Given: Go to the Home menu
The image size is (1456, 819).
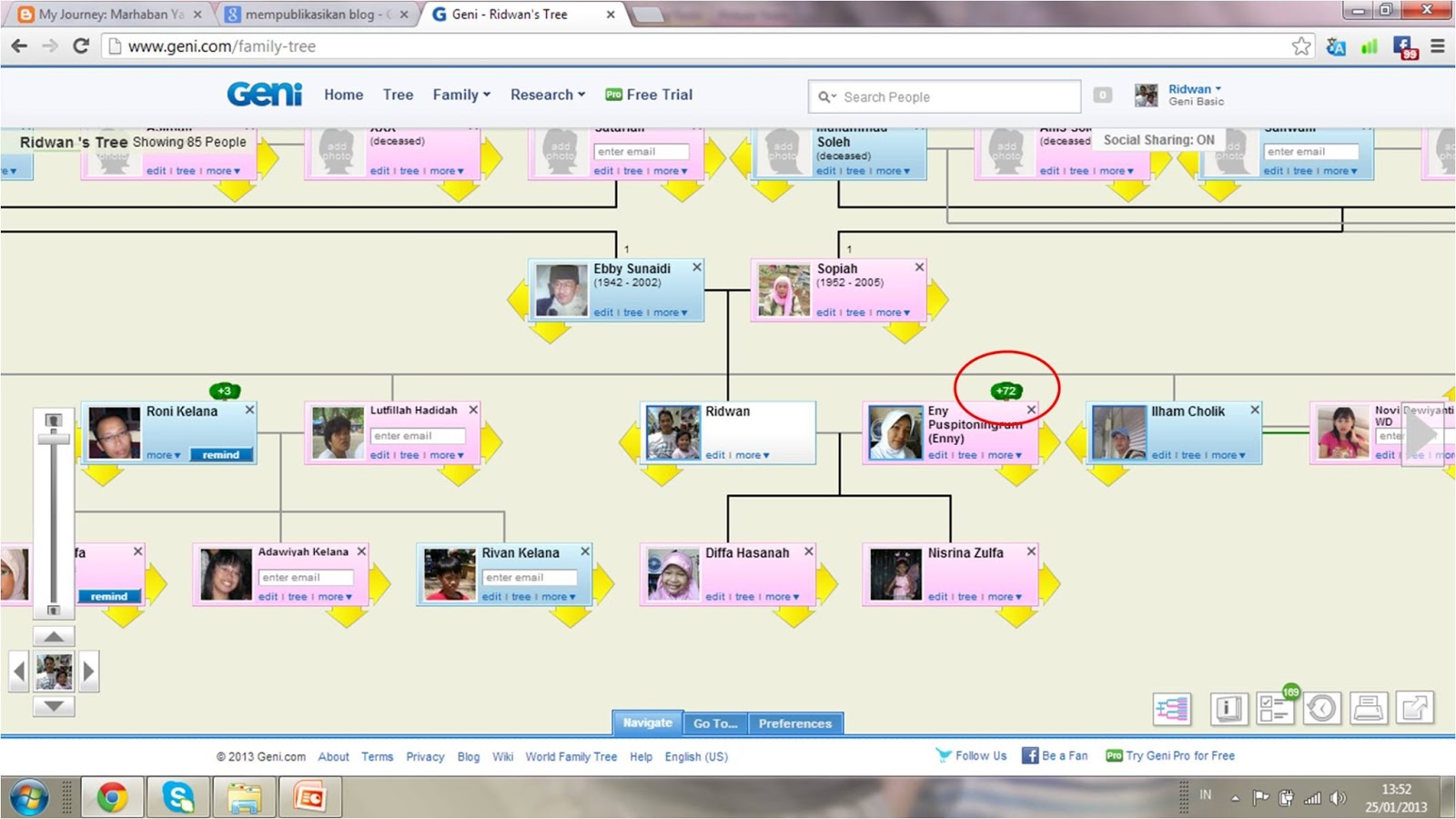Looking at the screenshot, I should click(344, 95).
